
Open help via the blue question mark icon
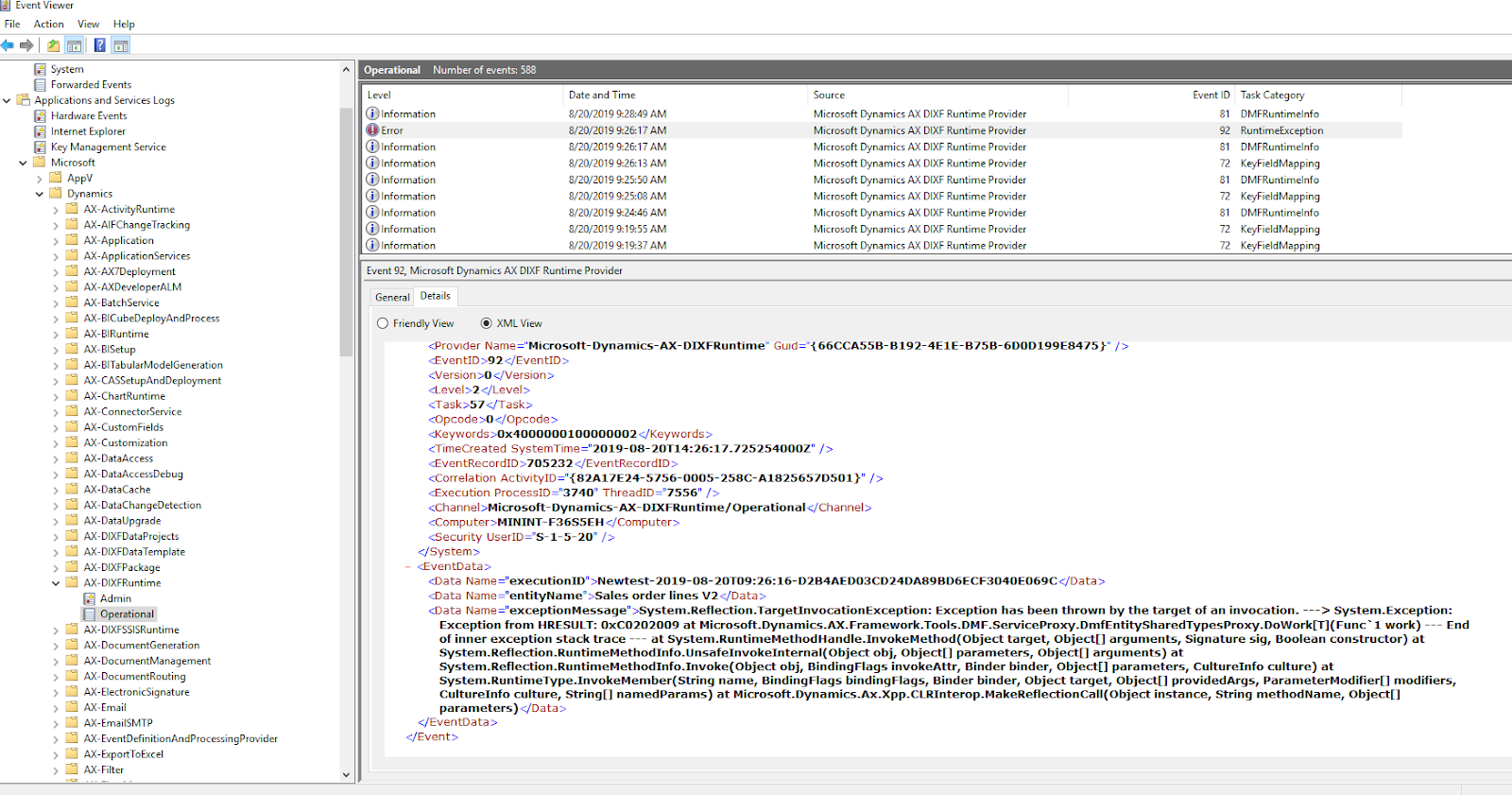click(99, 45)
